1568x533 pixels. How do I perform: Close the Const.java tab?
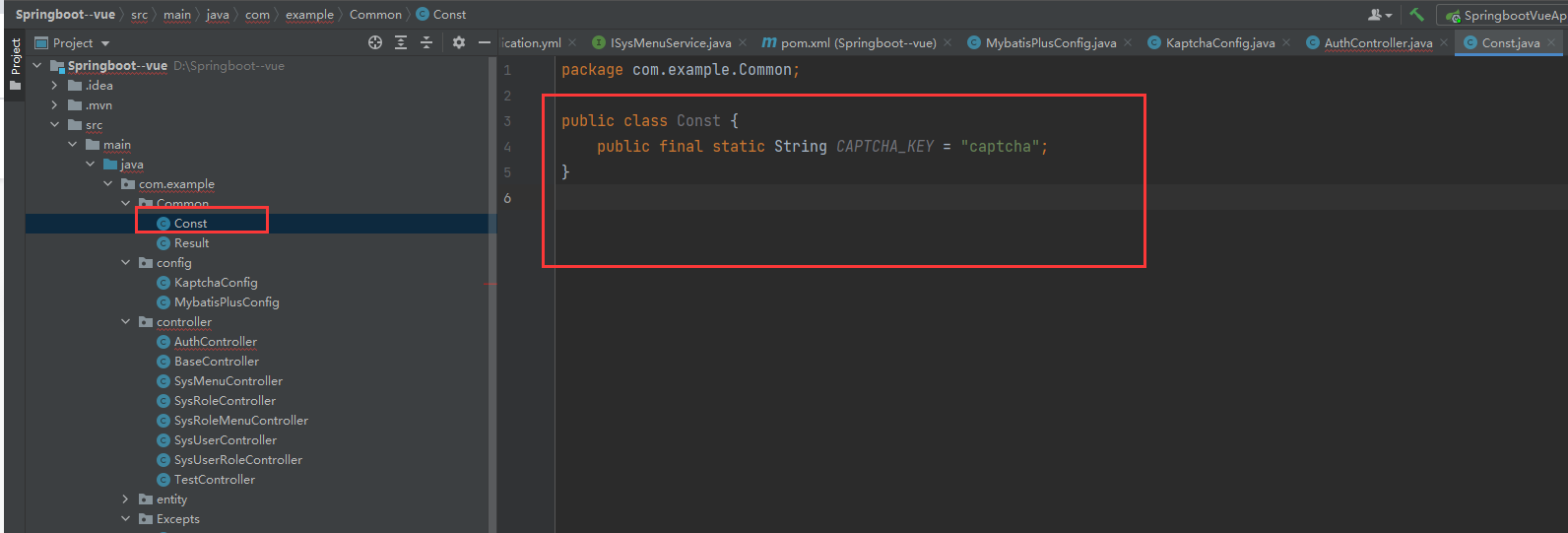coord(1551,42)
